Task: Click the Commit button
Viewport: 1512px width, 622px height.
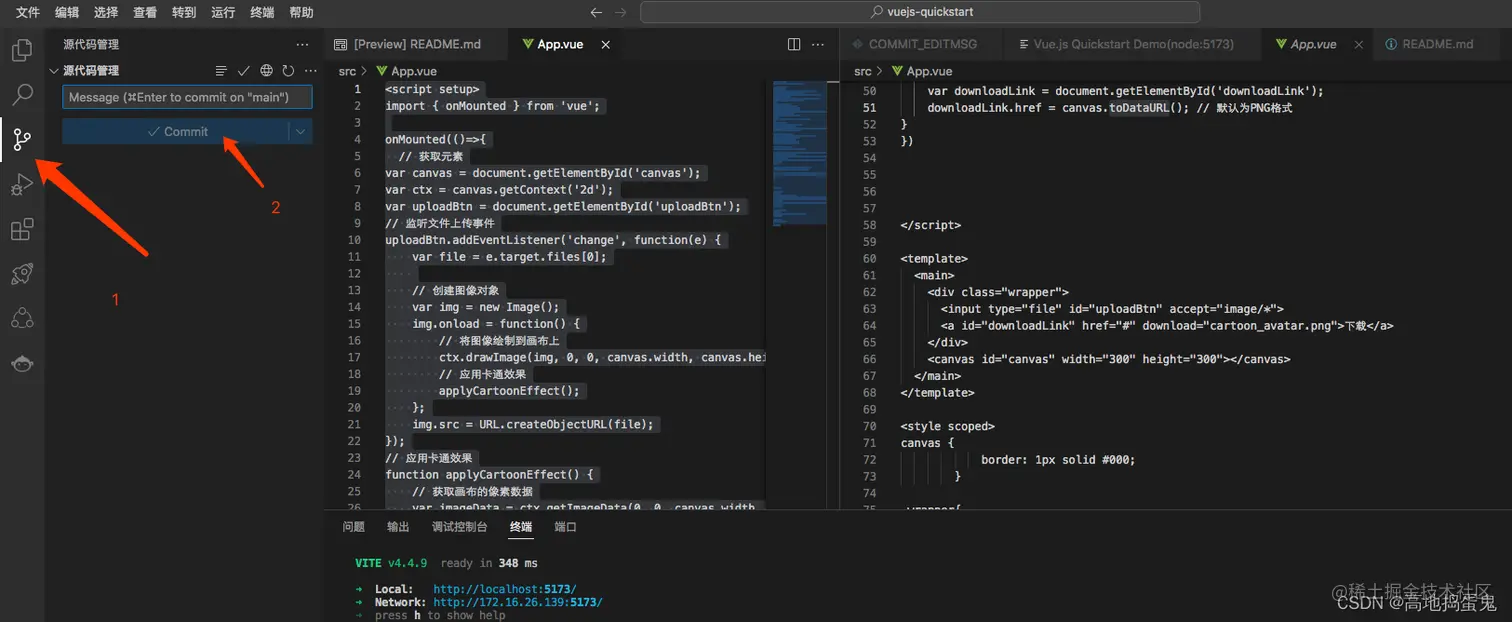Action: point(176,131)
